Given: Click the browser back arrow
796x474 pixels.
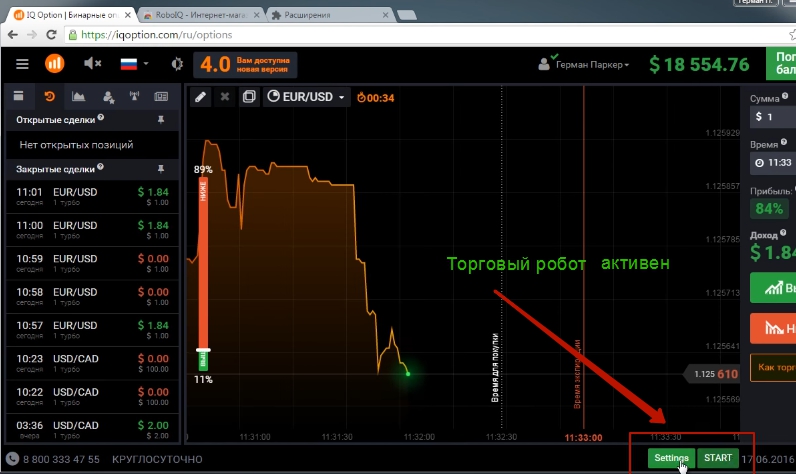Looking at the screenshot, I should tap(13, 35).
